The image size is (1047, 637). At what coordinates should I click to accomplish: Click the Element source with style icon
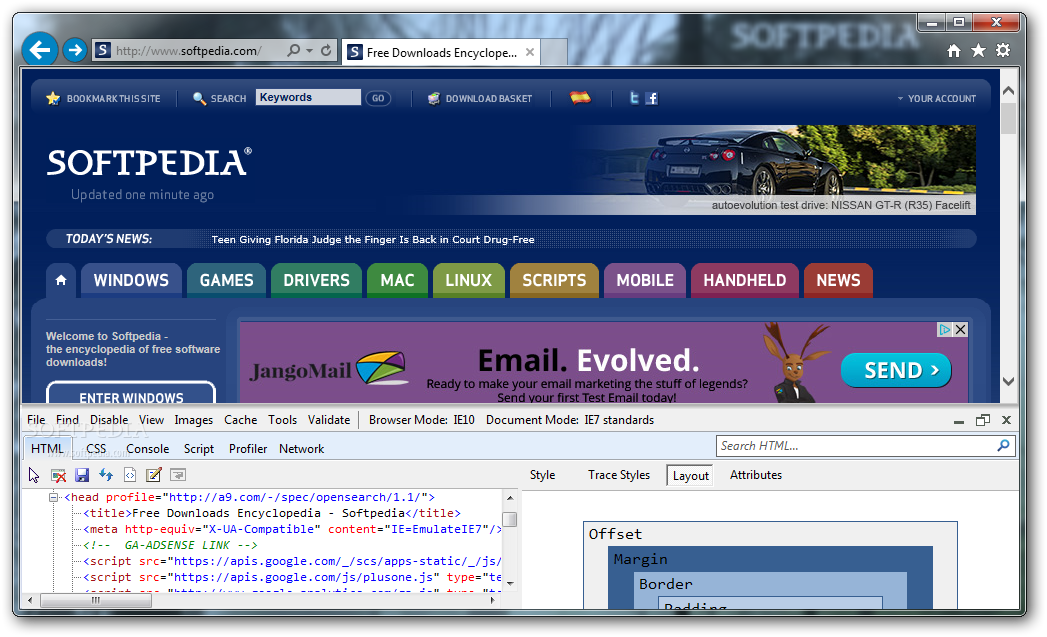pyautogui.click(x=130, y=475)
